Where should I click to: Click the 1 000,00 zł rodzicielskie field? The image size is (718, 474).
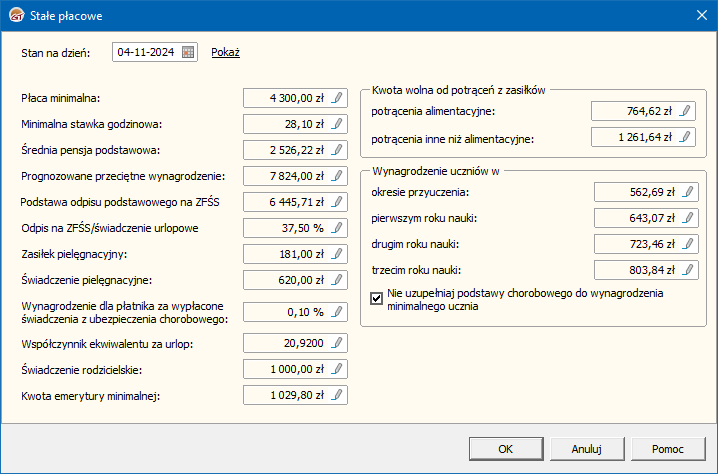tap(295, 369)
